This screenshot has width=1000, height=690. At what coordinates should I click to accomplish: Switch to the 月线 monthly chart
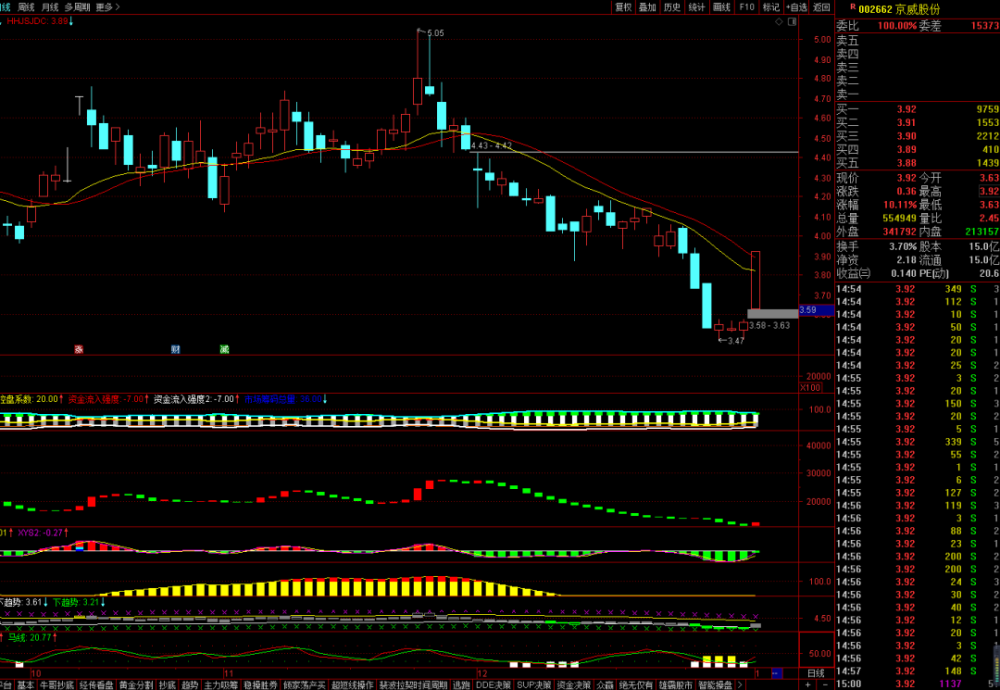point(50,7)
